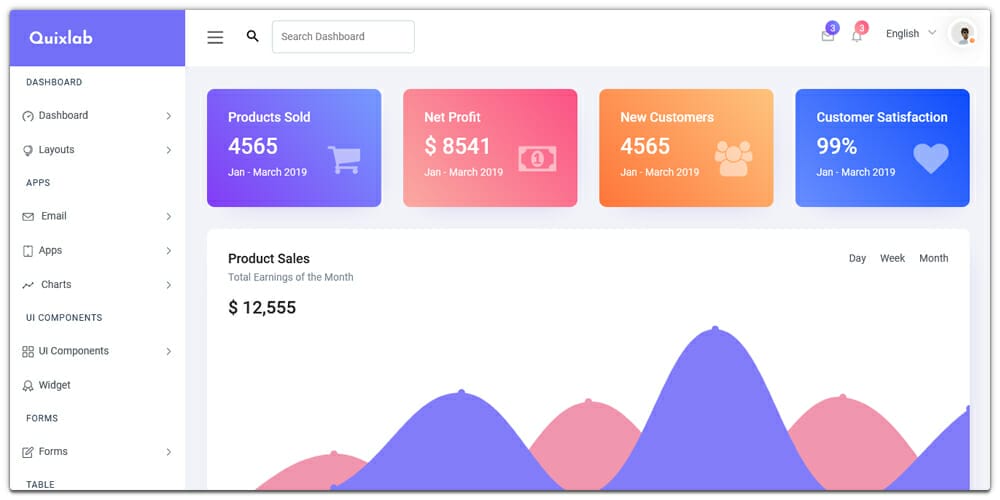Click the magnifying glass search icon
Viewport: 1000px width, 500px height.
point(252,36)
